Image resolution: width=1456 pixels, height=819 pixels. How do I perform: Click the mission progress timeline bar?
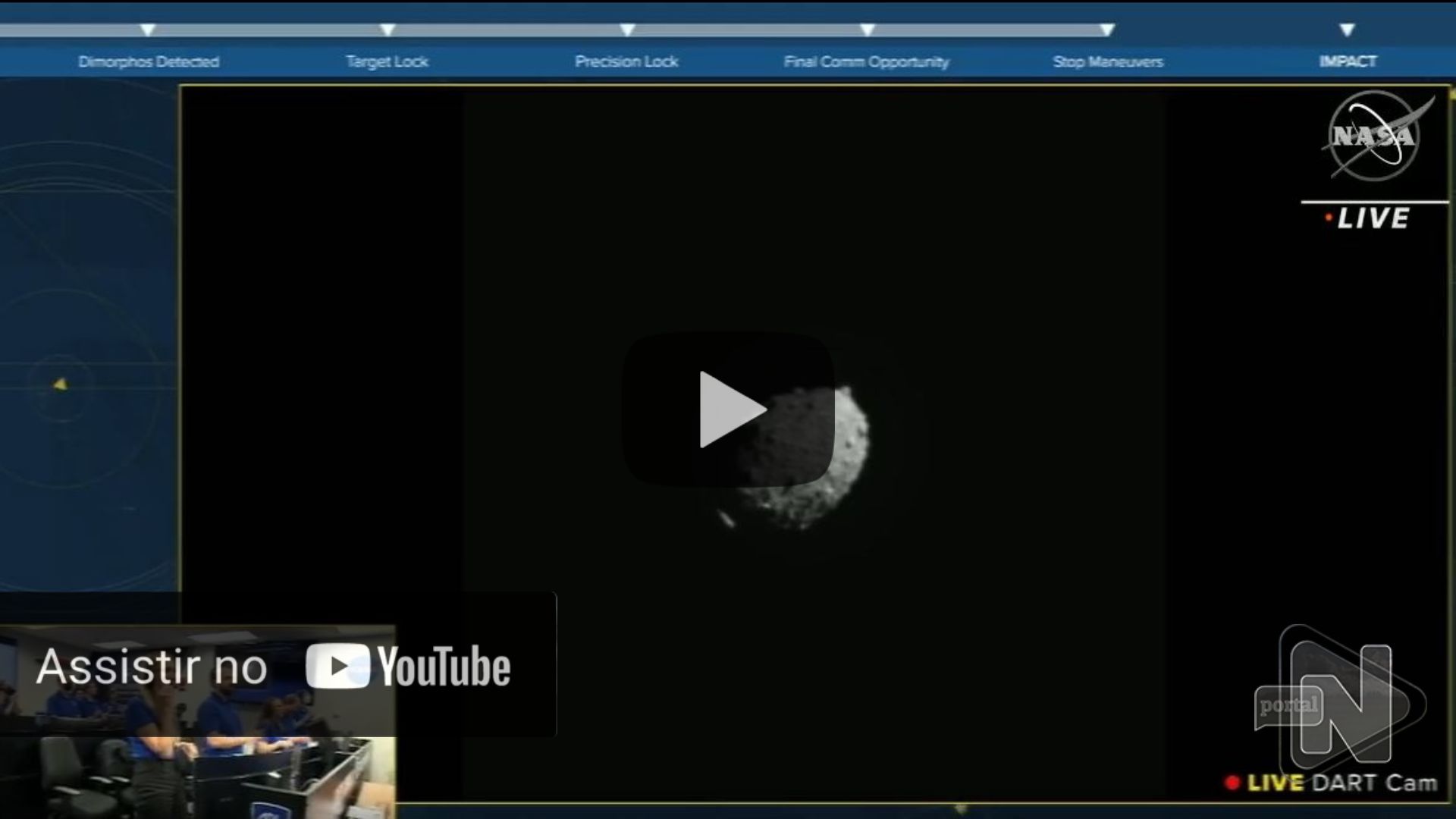pos(508,30)
